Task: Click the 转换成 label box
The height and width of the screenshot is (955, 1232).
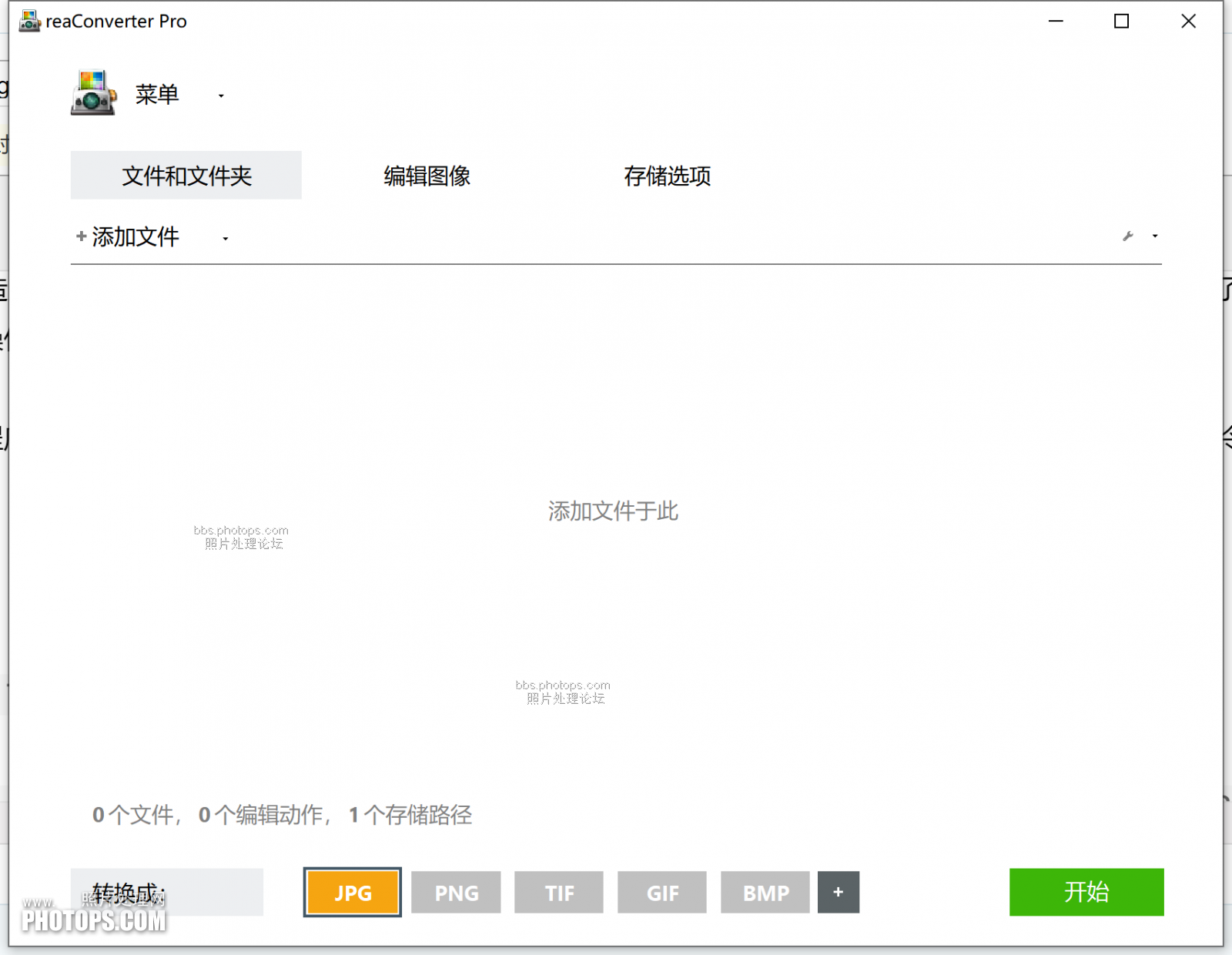Action: [167, 893]
